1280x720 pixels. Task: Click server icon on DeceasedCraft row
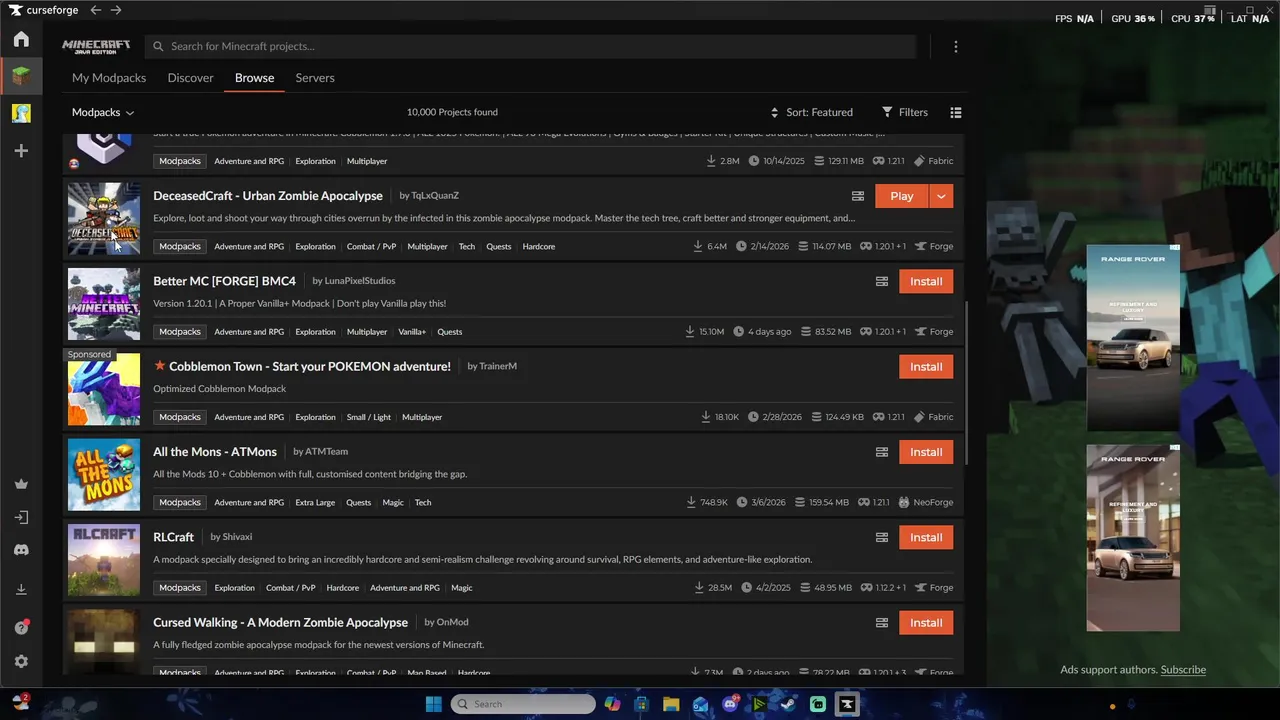[858, 196]
